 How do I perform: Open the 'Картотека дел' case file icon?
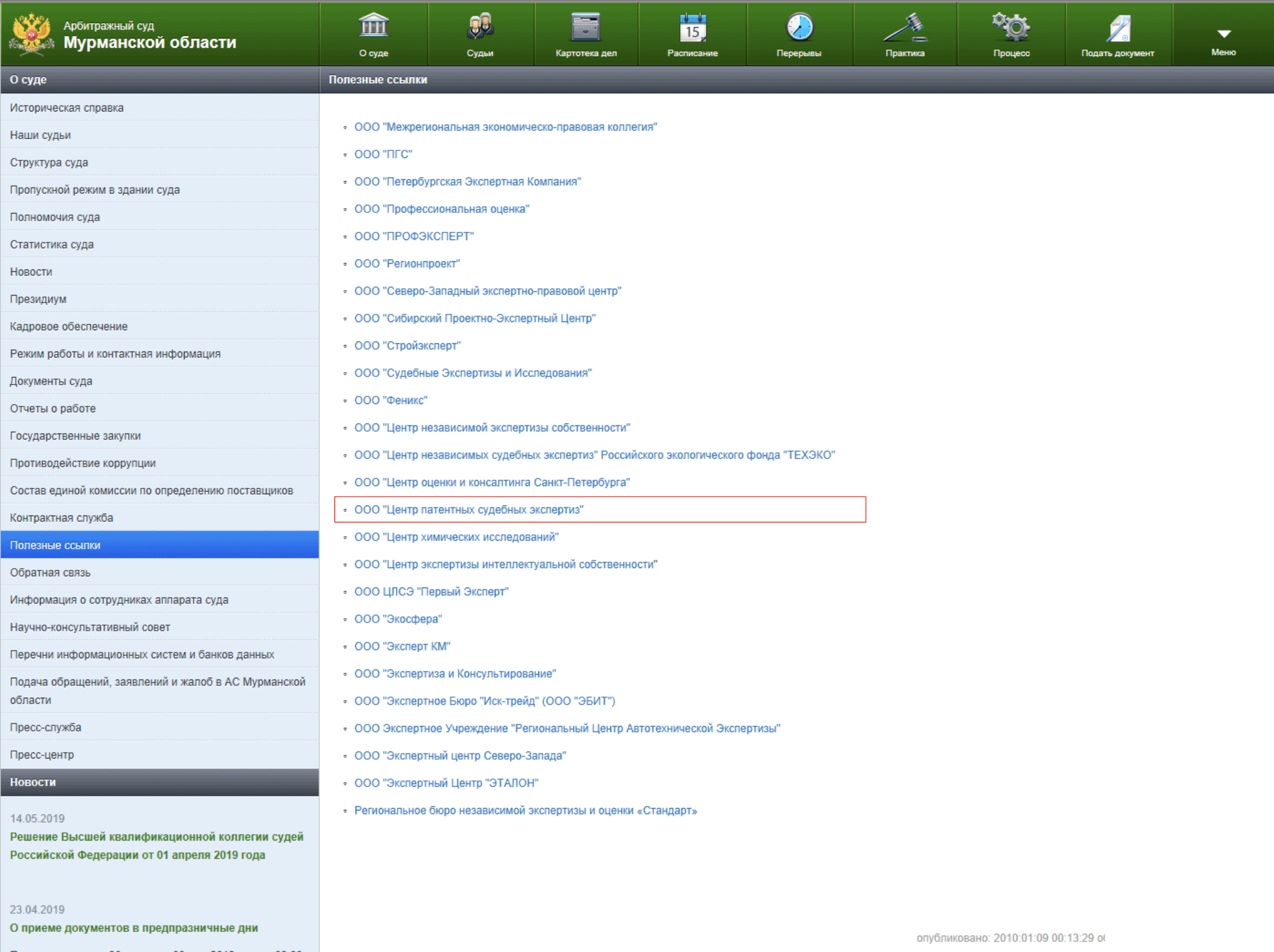586,27
